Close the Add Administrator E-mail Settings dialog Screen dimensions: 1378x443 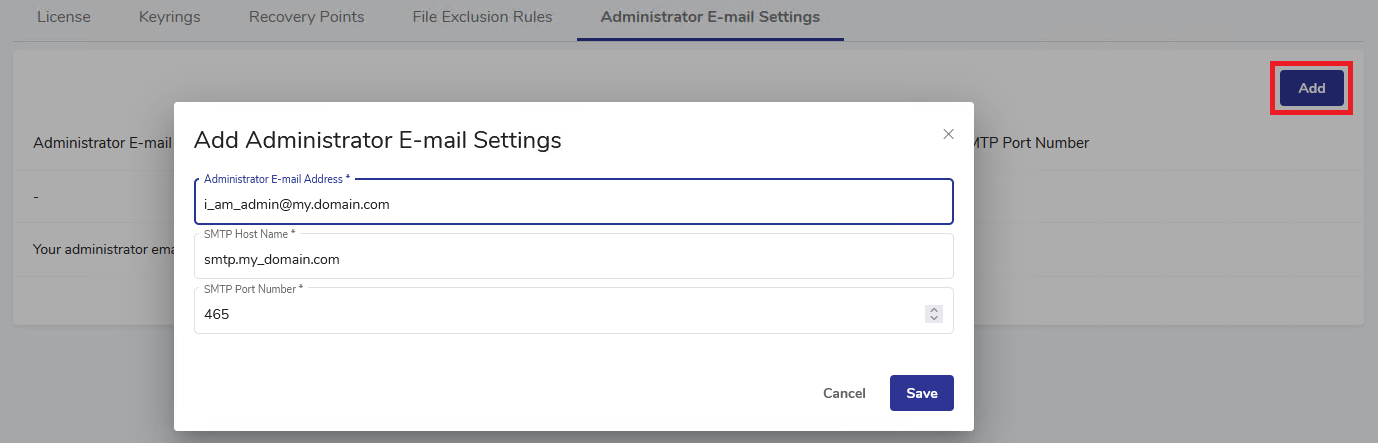click(x=948, y=134)
